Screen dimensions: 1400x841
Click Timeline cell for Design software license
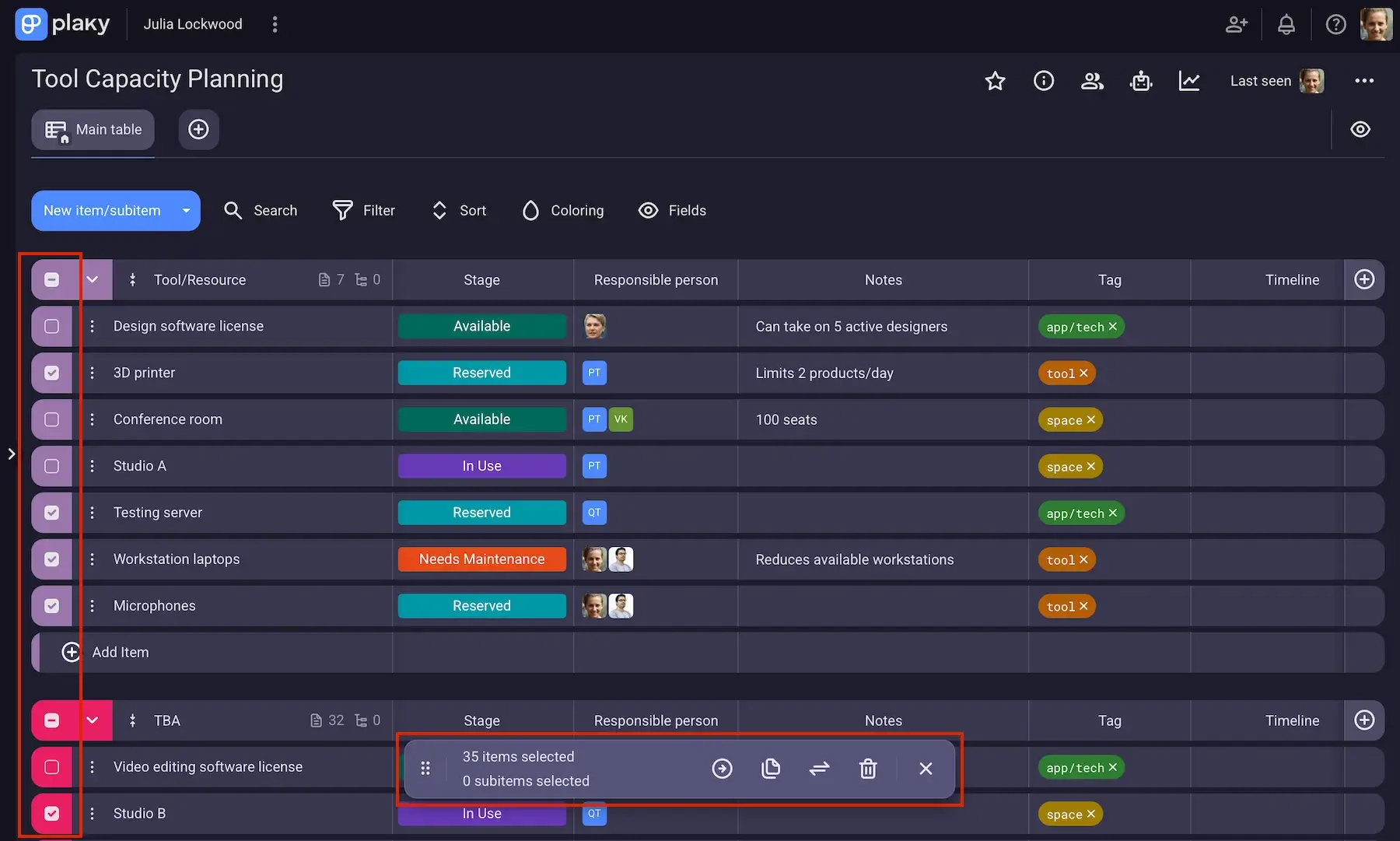(x=1268, y=327)
